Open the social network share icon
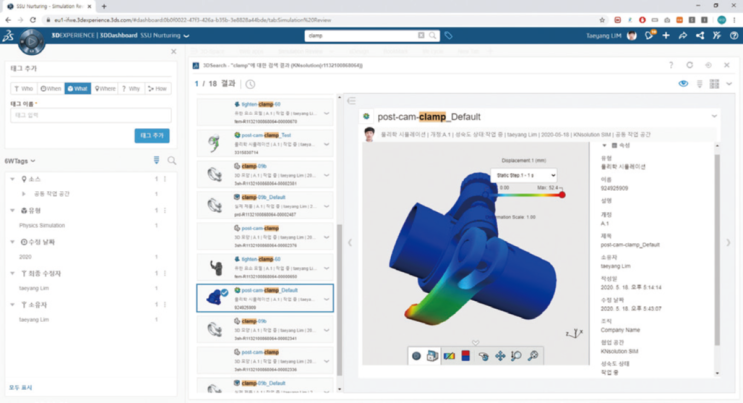Image resolution: width=743 pixels, height=403 pixels. [700, 36]
